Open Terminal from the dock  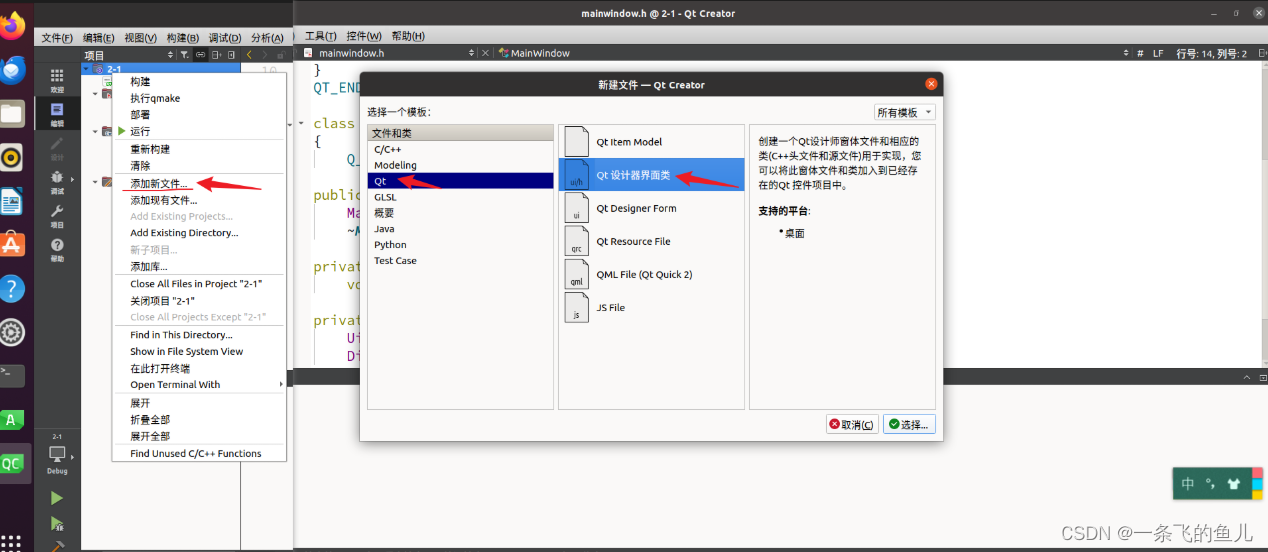pos(12,376)
